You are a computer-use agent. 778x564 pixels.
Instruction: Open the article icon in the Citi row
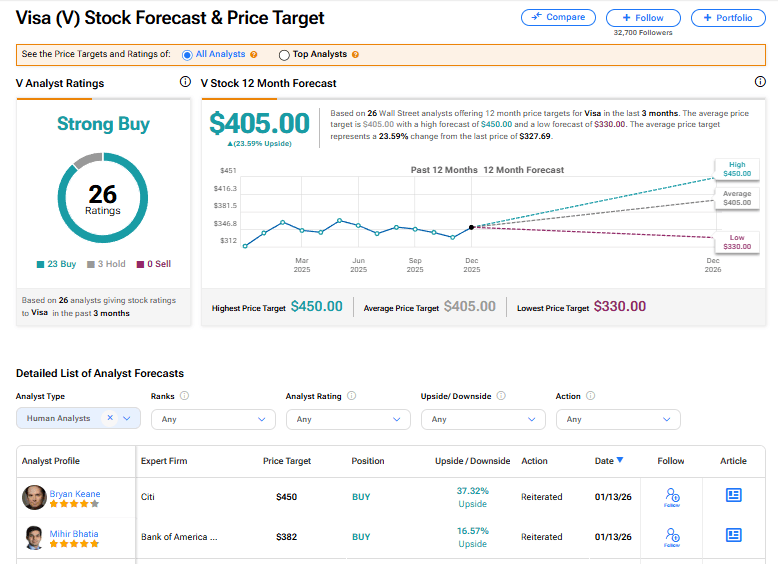click(734, 495)
